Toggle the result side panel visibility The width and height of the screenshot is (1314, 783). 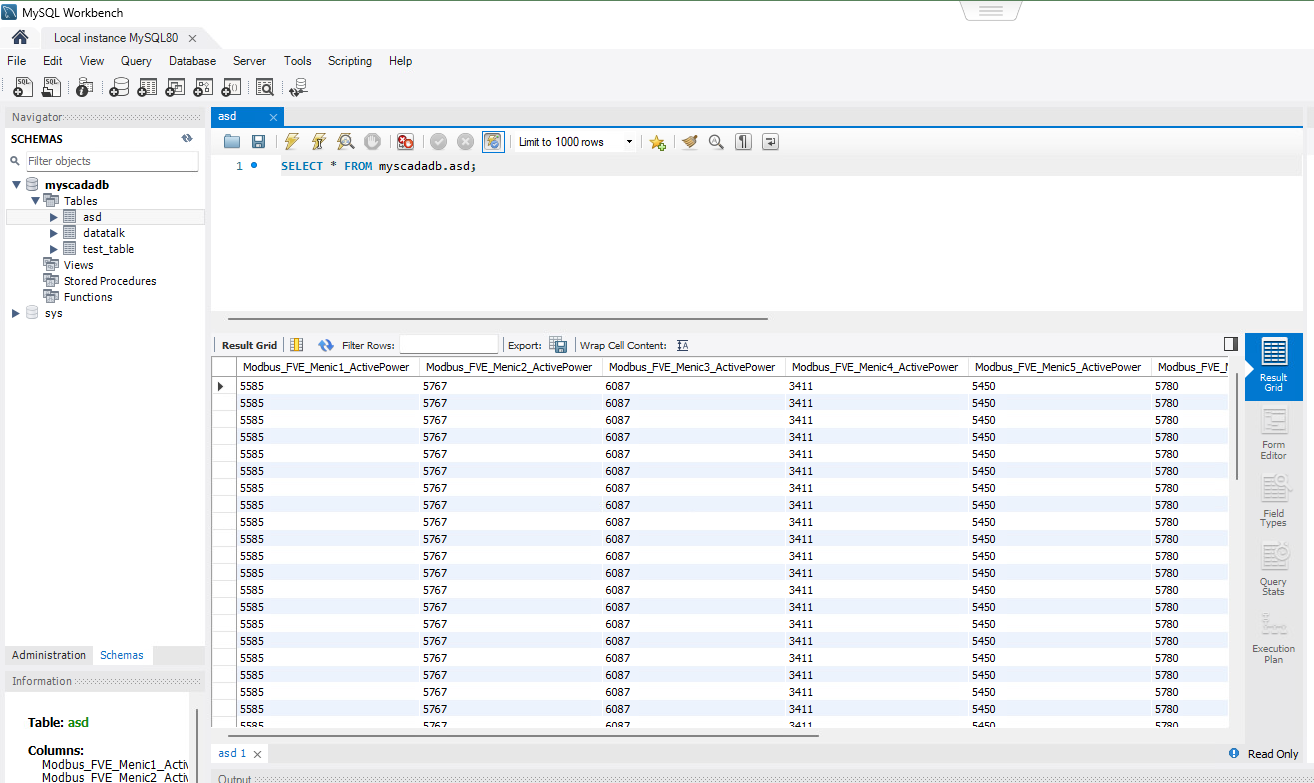coord(1230,344)
